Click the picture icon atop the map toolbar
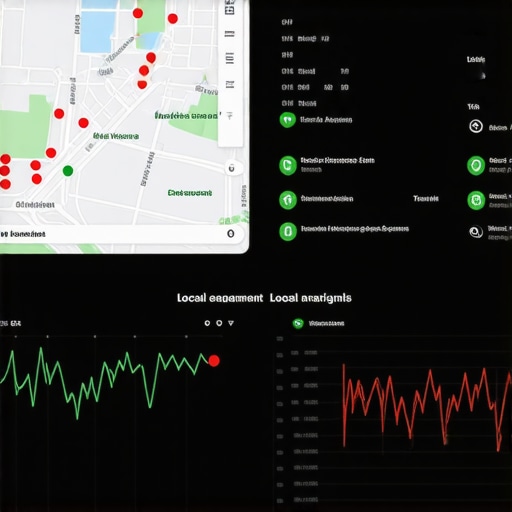This screenshot has width=512, height=512. tap(230, 9)
